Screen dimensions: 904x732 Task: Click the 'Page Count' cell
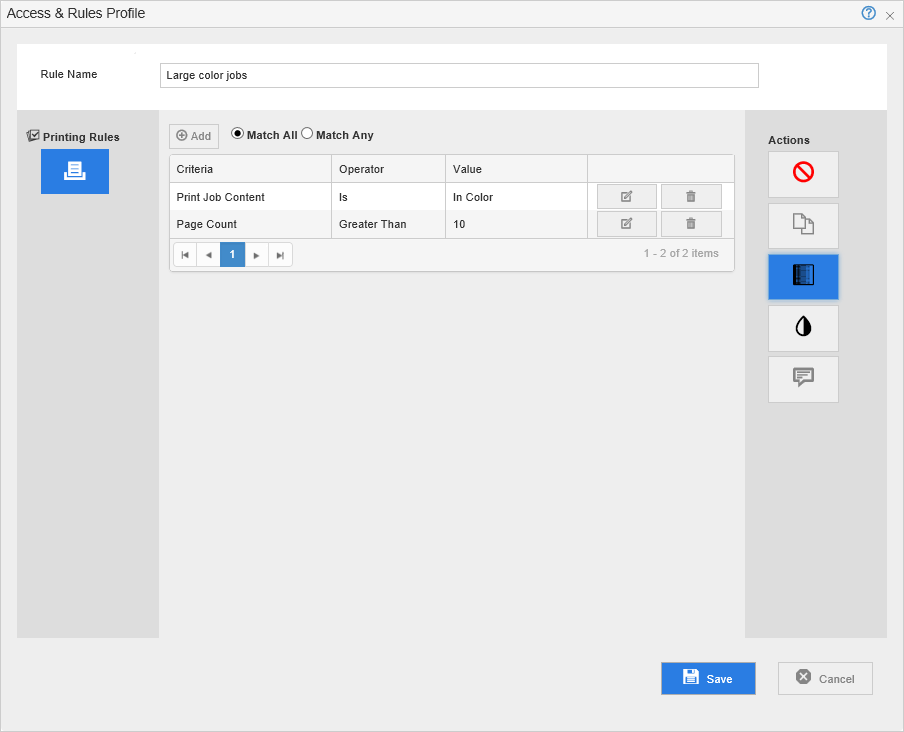point(250,224)
